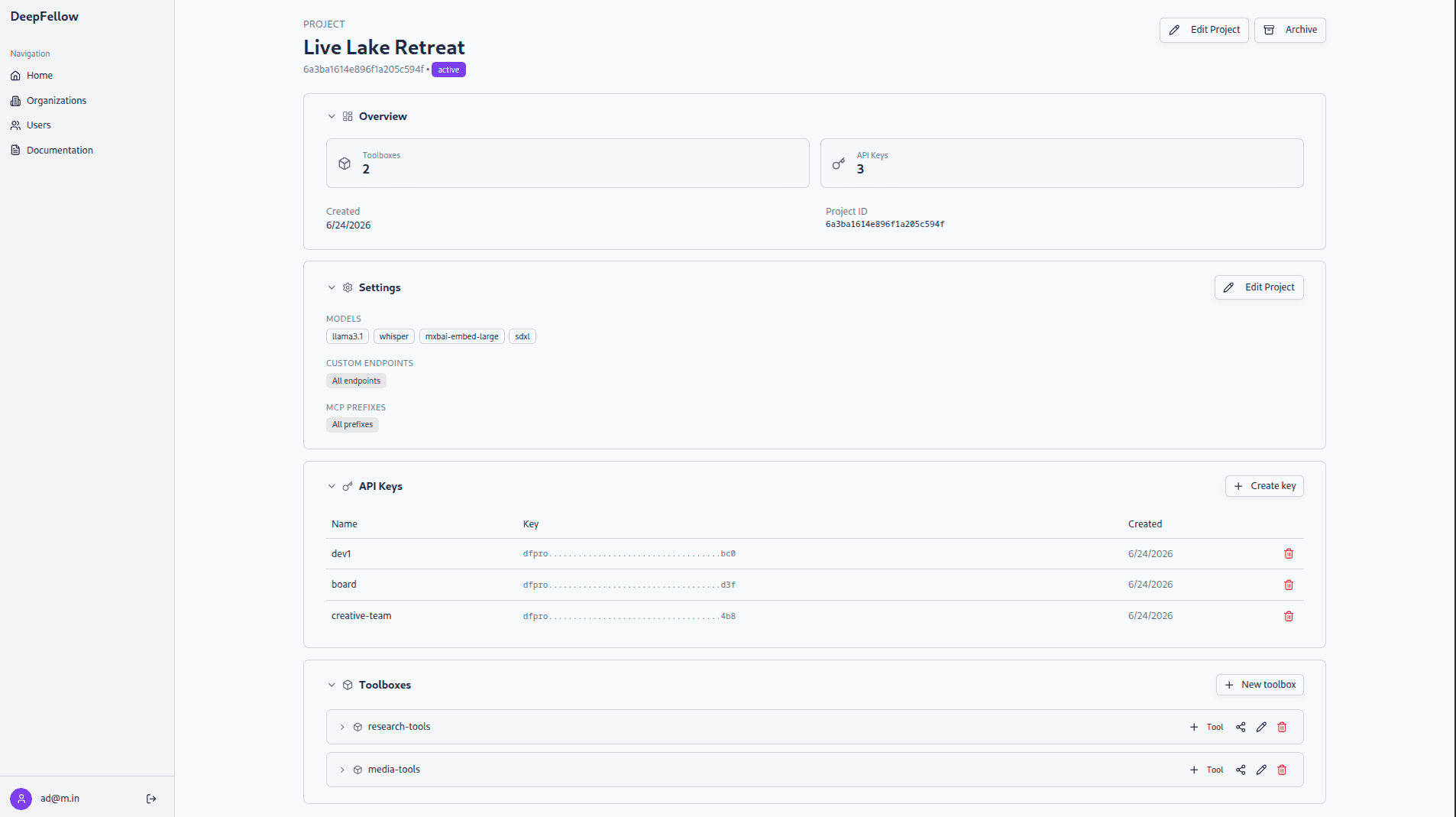Delete the media-tools toolbox
The width and height of the screenshot is (1456, 817).
[x=1282, y=770]
